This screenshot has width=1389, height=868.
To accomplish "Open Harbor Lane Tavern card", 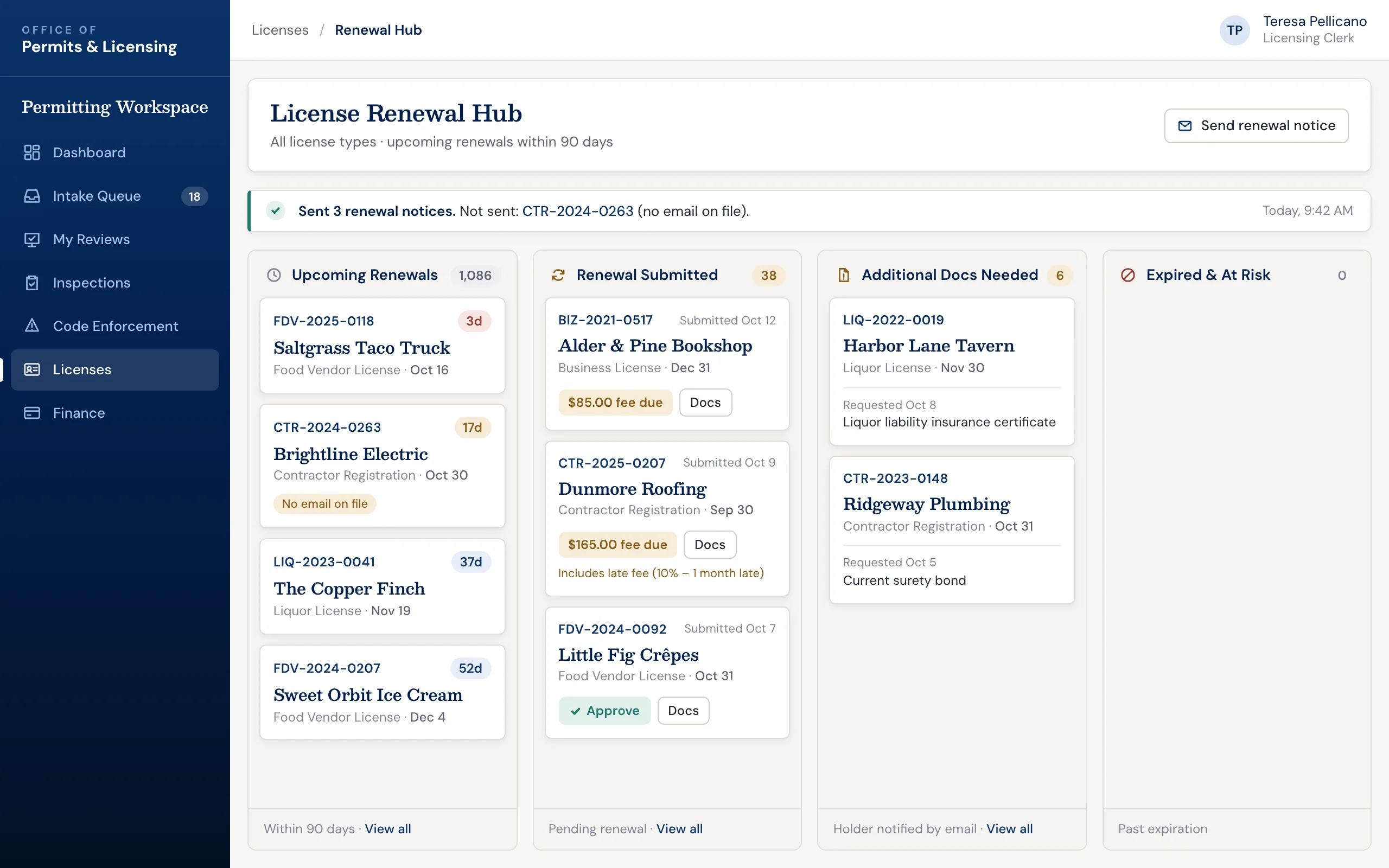I will coord(952,372).
